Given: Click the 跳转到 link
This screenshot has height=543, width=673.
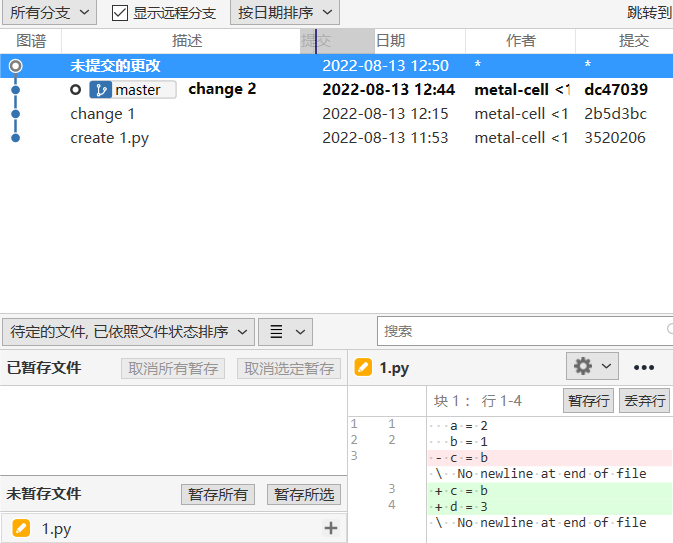Looking at the screenshot, I should coord(649,13).
